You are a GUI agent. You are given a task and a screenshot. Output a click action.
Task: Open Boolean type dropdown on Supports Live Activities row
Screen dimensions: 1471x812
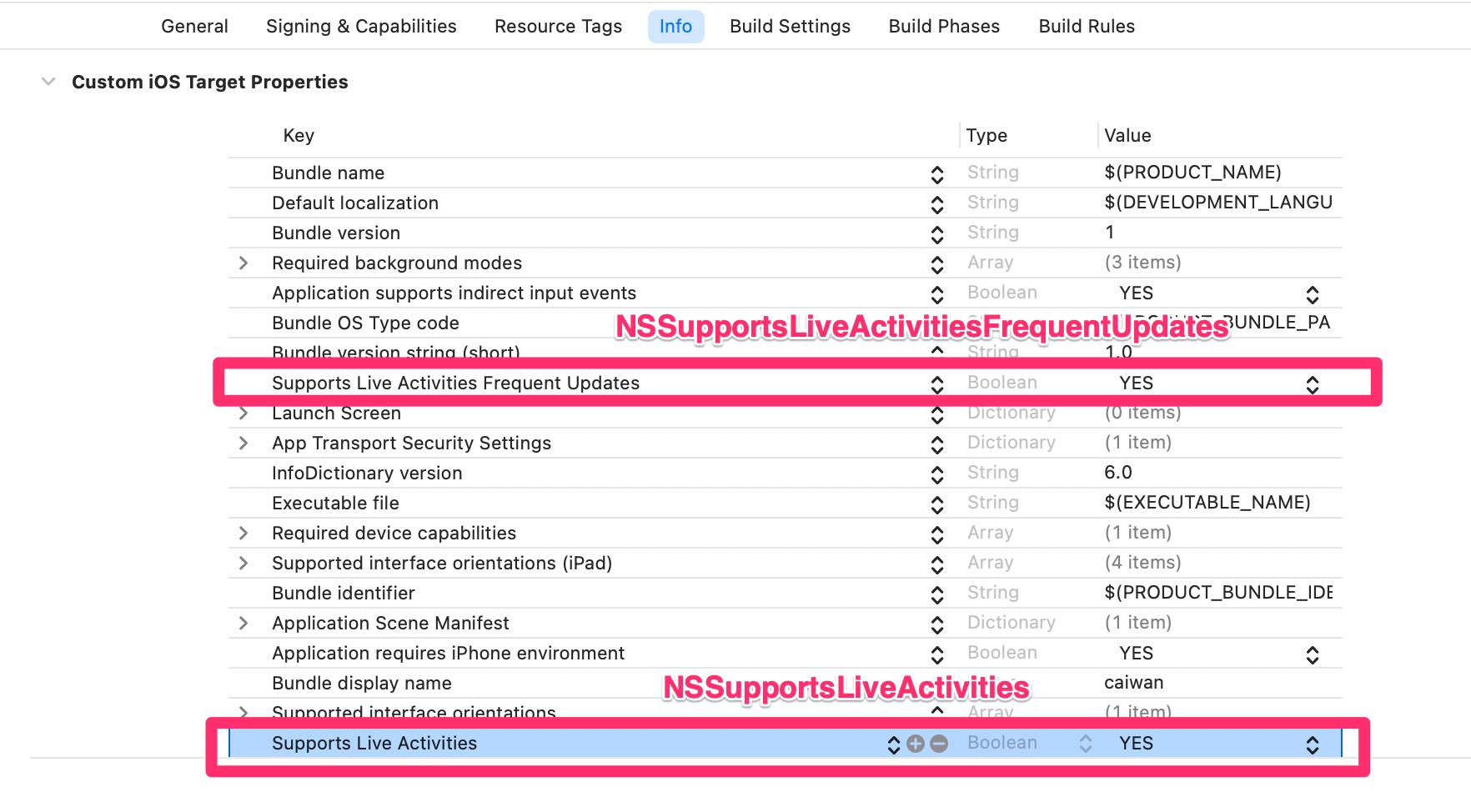[x=1086, y=743]
